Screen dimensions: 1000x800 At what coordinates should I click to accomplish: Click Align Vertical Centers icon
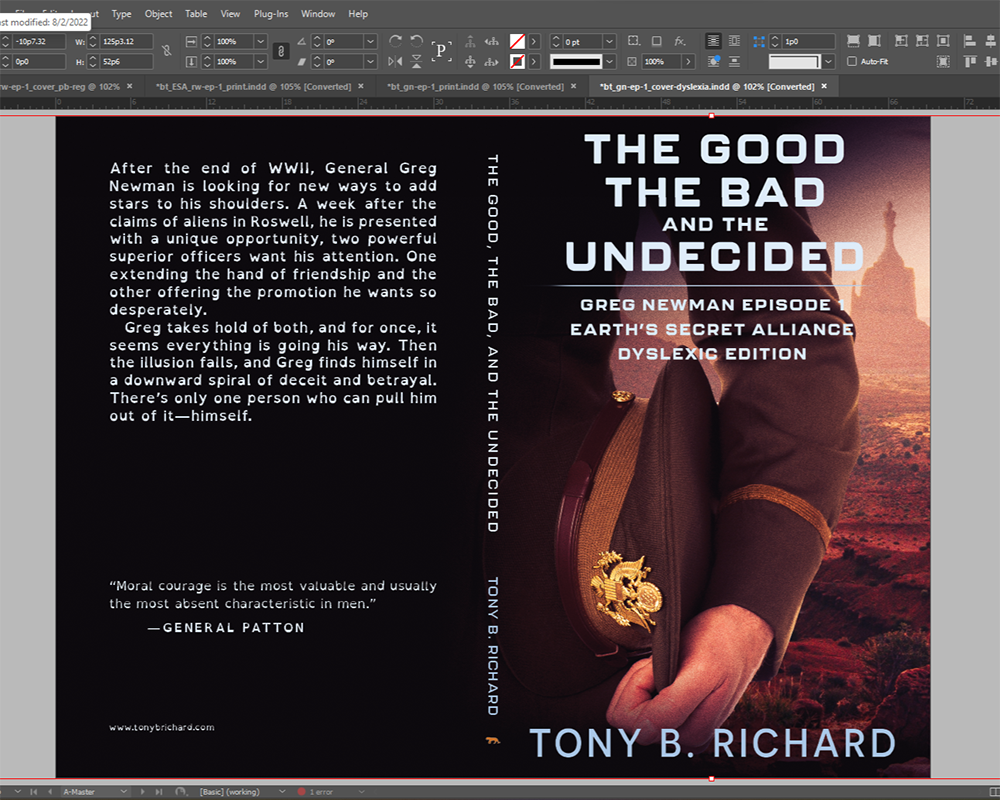[x=990, y=62]
